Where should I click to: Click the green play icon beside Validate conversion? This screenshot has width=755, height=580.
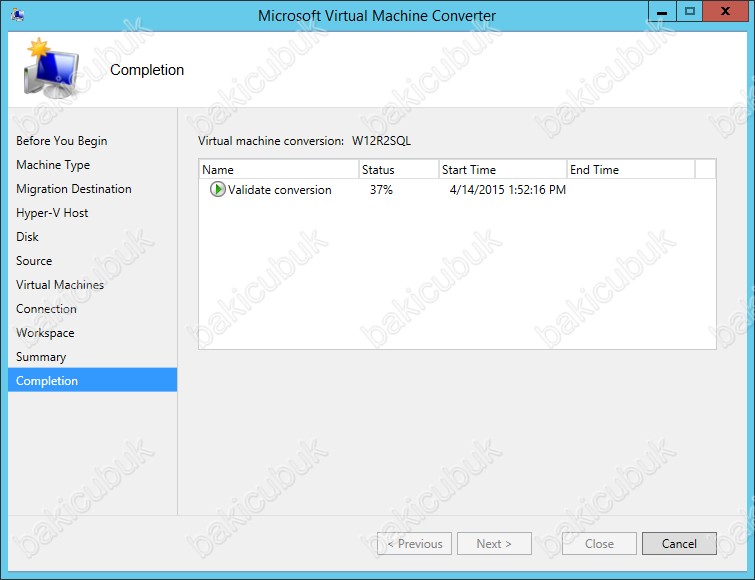[x=218, y=189]
